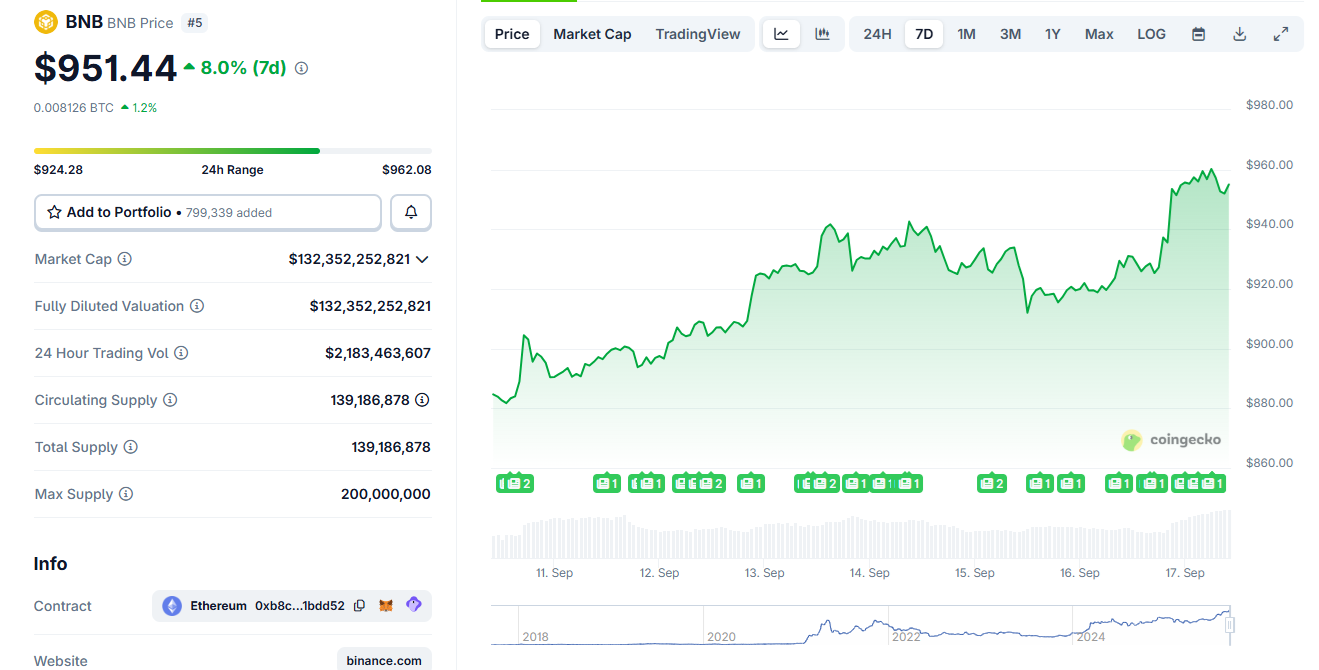Image resolution: width=1319 pixels, height=670 pixels.
Task: Click the BNB coin logo icon
Action: (46, 22)
